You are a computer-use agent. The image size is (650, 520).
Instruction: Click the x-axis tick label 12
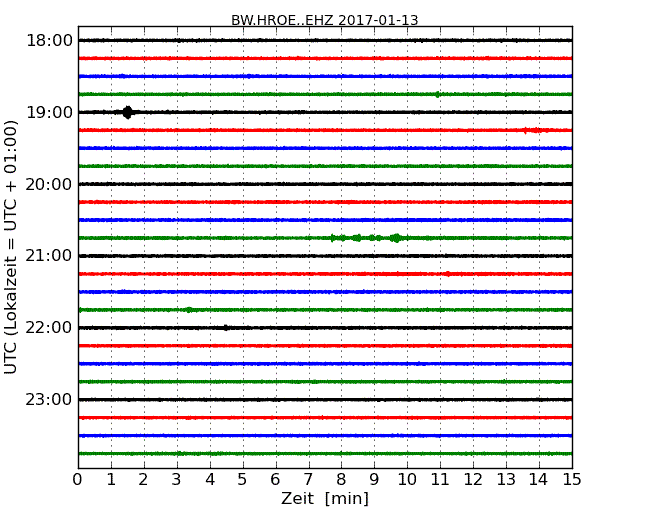pyautogui.click(x=473, y=479)
